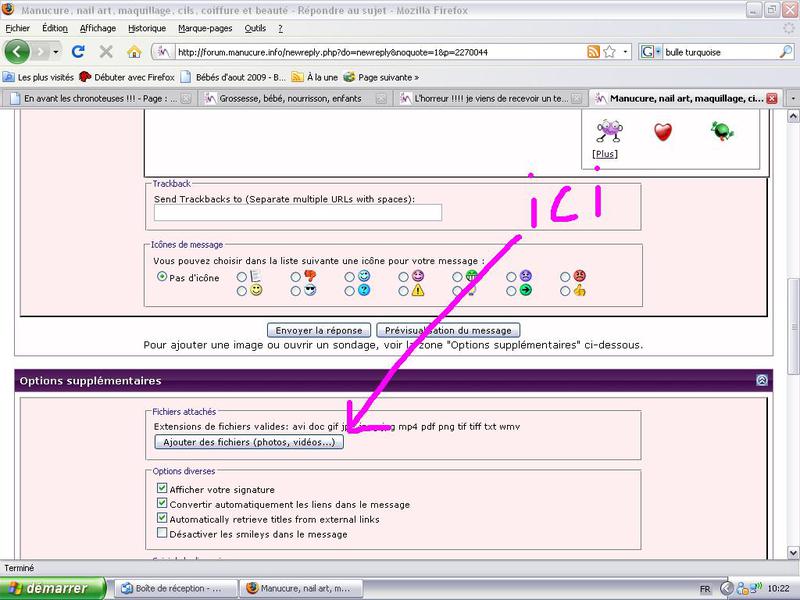Uncheck Convertir automatiquement les liens

[163, 504]
